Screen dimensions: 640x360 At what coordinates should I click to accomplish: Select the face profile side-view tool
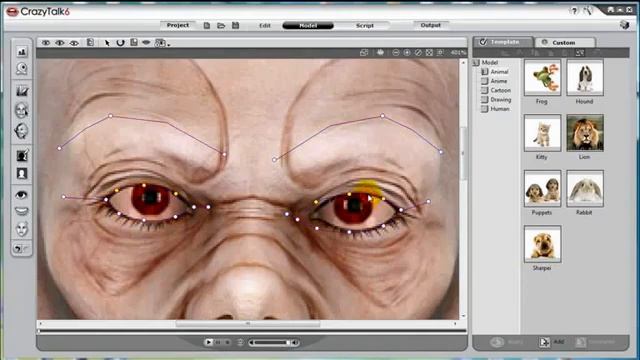[22, 131]
